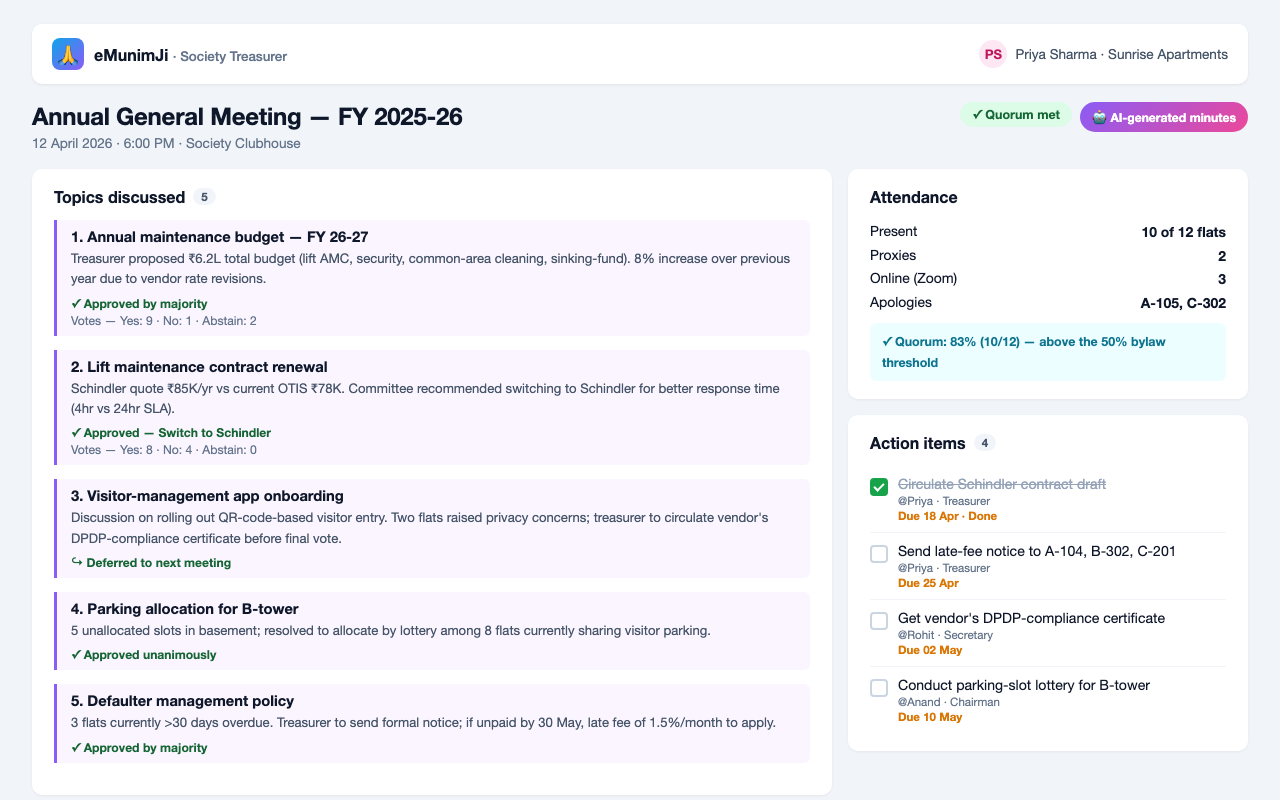Click the robot icon in AI-generated minutes badge

1099,118
